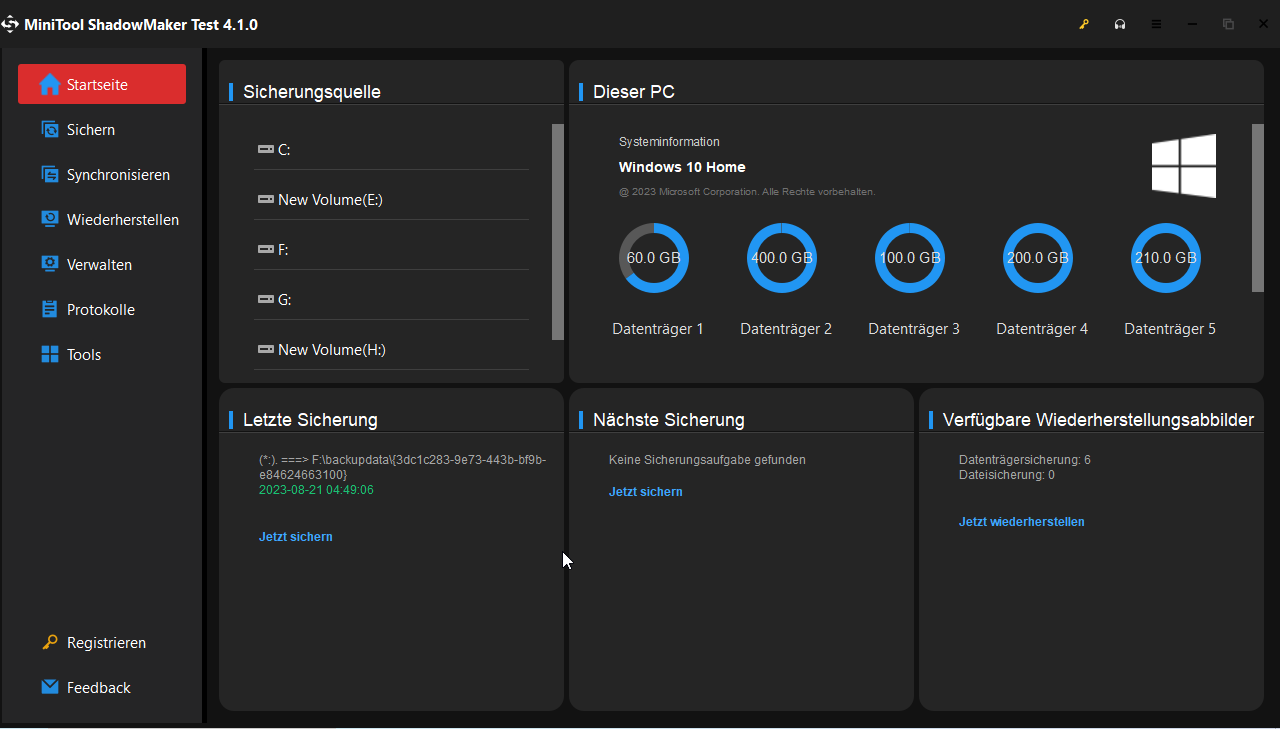This screenshot has width=1280, height=729.
Task: Click the Datenträger 5 label
Action: click(x=1170, y=329)
